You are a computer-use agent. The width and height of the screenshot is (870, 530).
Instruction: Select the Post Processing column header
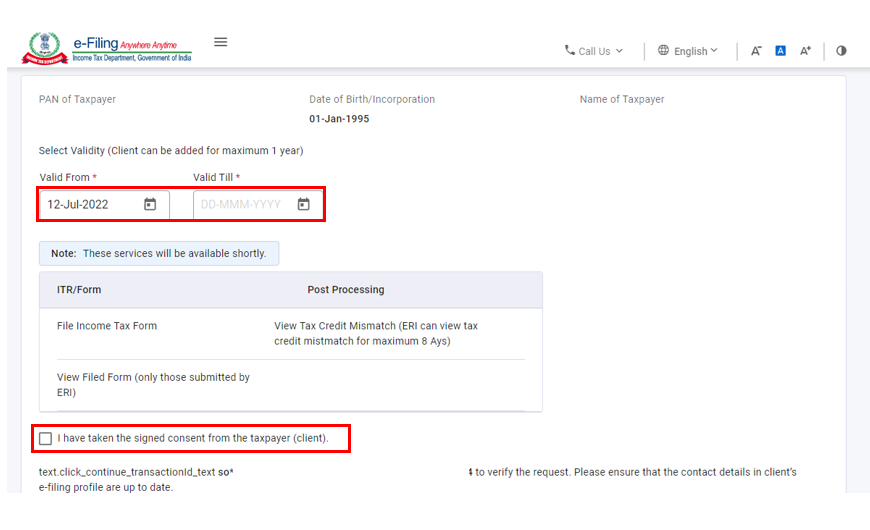345,290
